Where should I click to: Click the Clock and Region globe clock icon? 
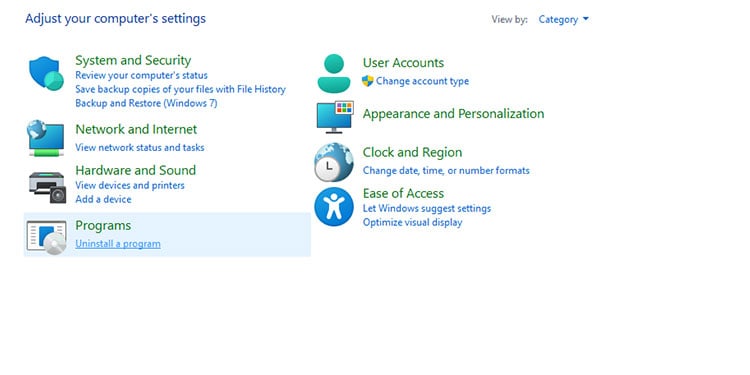click(334, 162)
